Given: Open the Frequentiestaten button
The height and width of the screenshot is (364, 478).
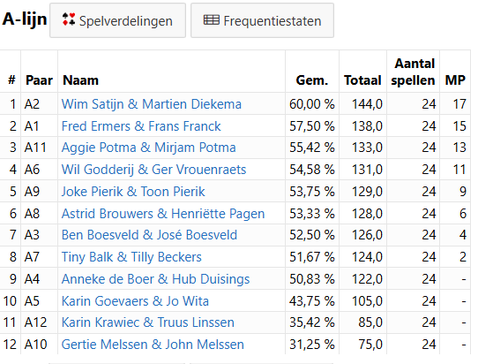Looking at the screenshot, I should [x=262, y=21].
